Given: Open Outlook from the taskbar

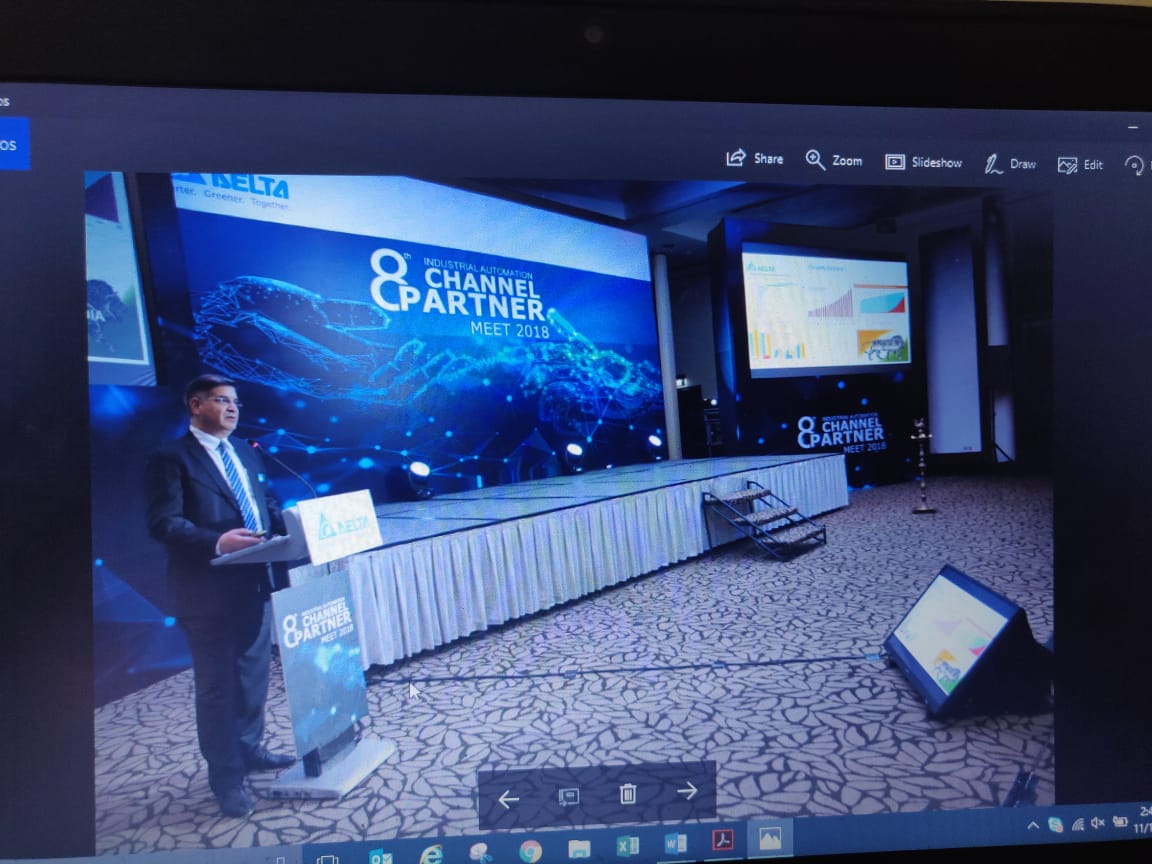Looking at the screenshot, I should (x=380, y=857).
